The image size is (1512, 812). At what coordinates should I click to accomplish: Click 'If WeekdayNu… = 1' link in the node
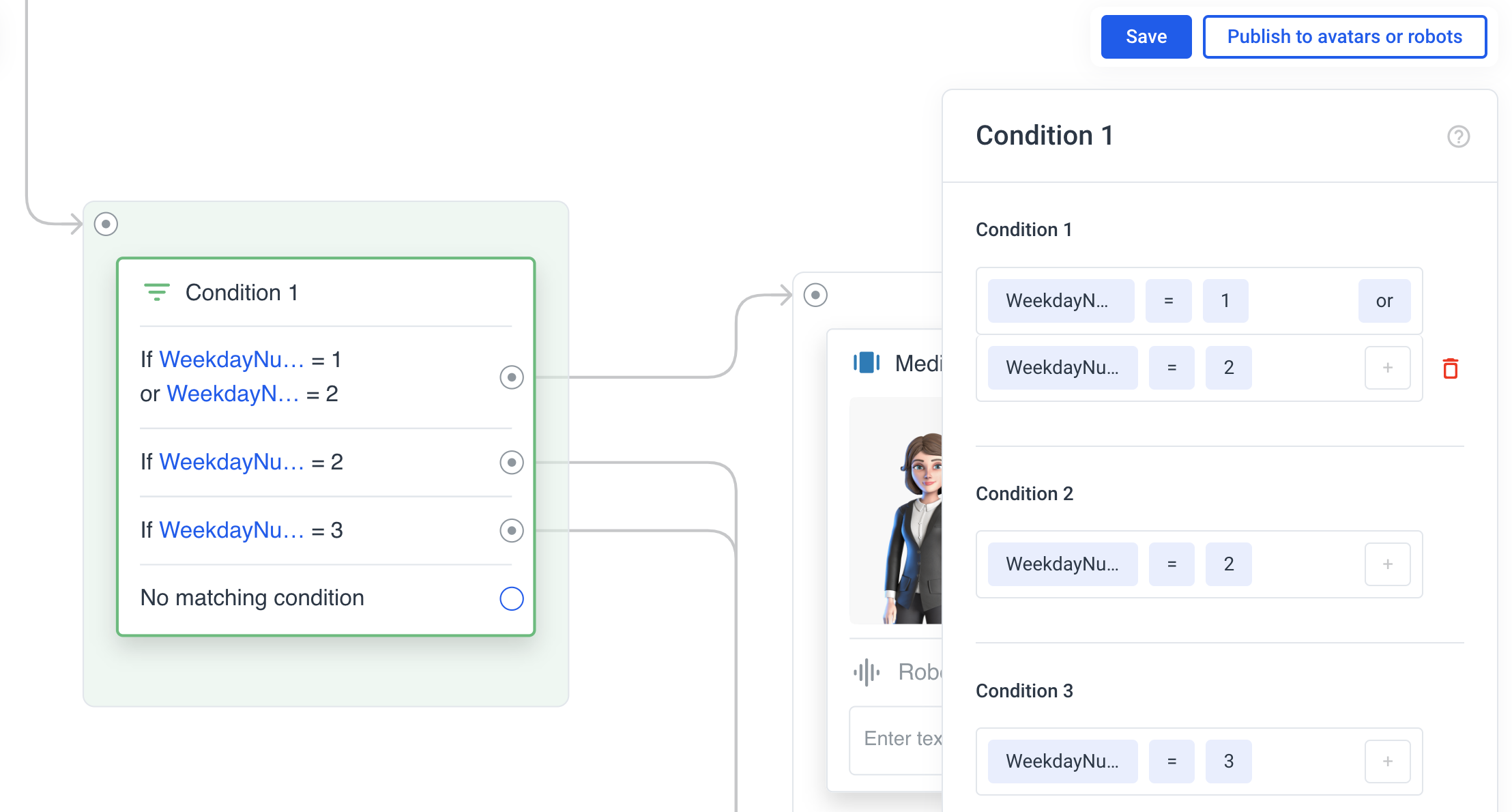tap(241, 360)
